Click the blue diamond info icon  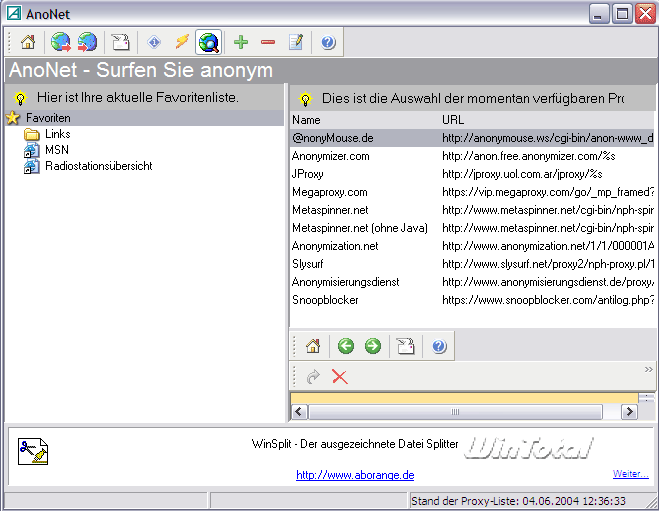pyautogui.click(x=154, y=42)
